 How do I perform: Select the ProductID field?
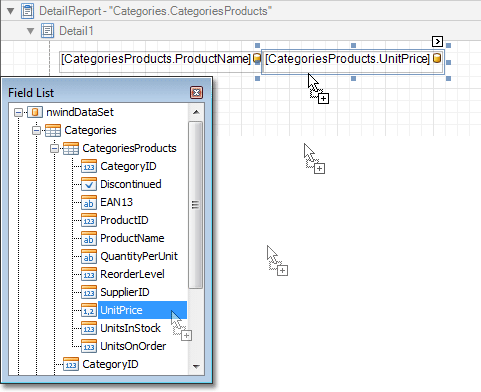pyautogui.click(x=124, y=220)
